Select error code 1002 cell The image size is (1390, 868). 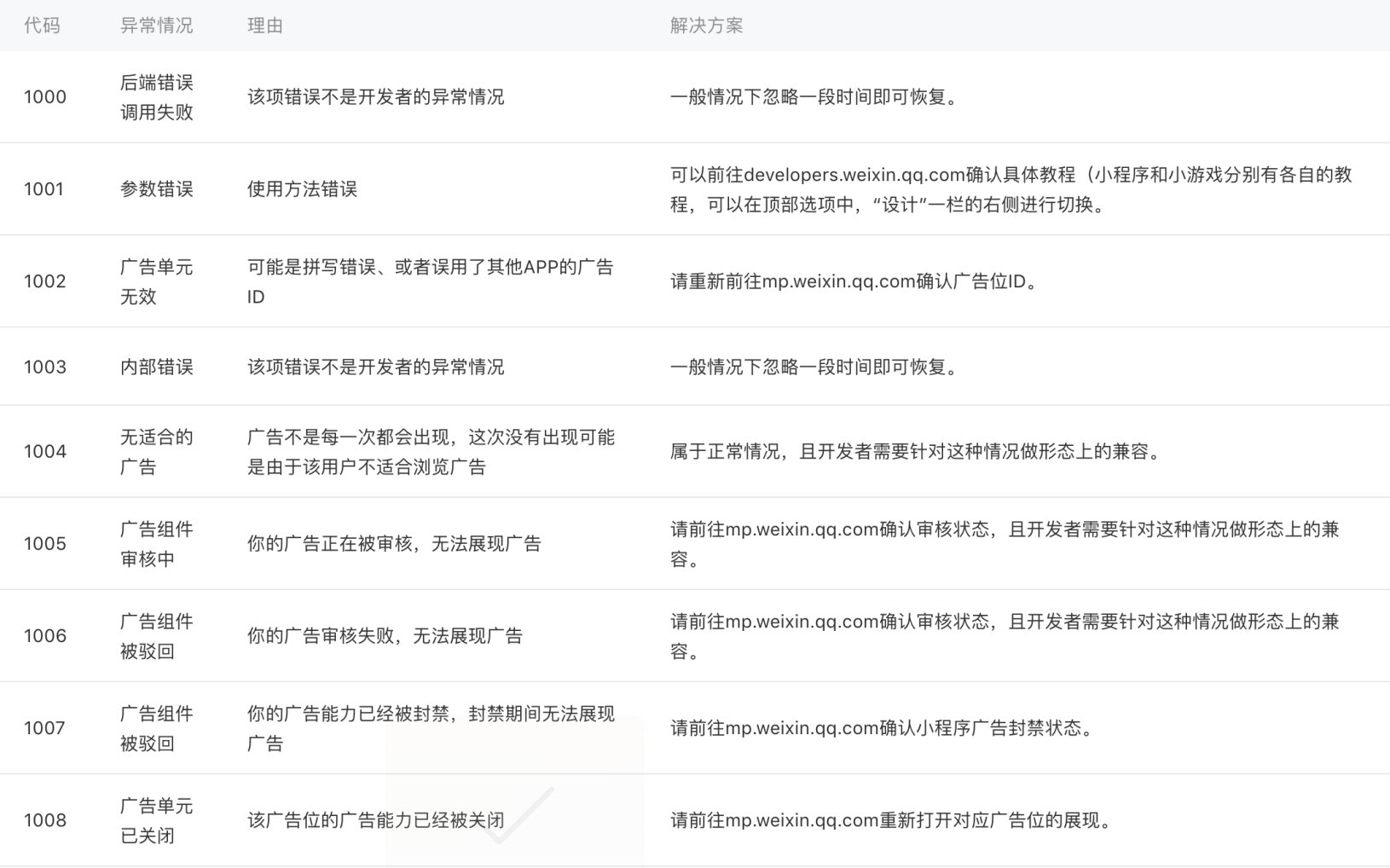45,281
